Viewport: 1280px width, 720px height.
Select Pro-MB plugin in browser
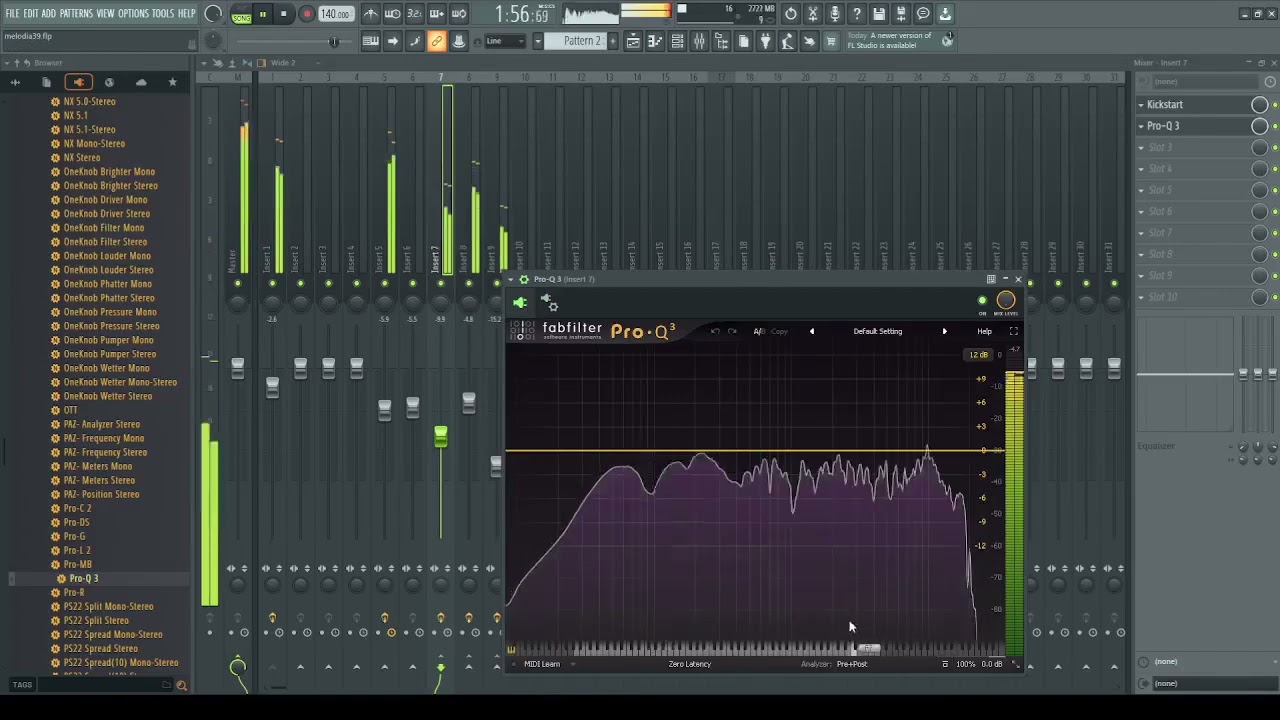[x=77, y=564]
